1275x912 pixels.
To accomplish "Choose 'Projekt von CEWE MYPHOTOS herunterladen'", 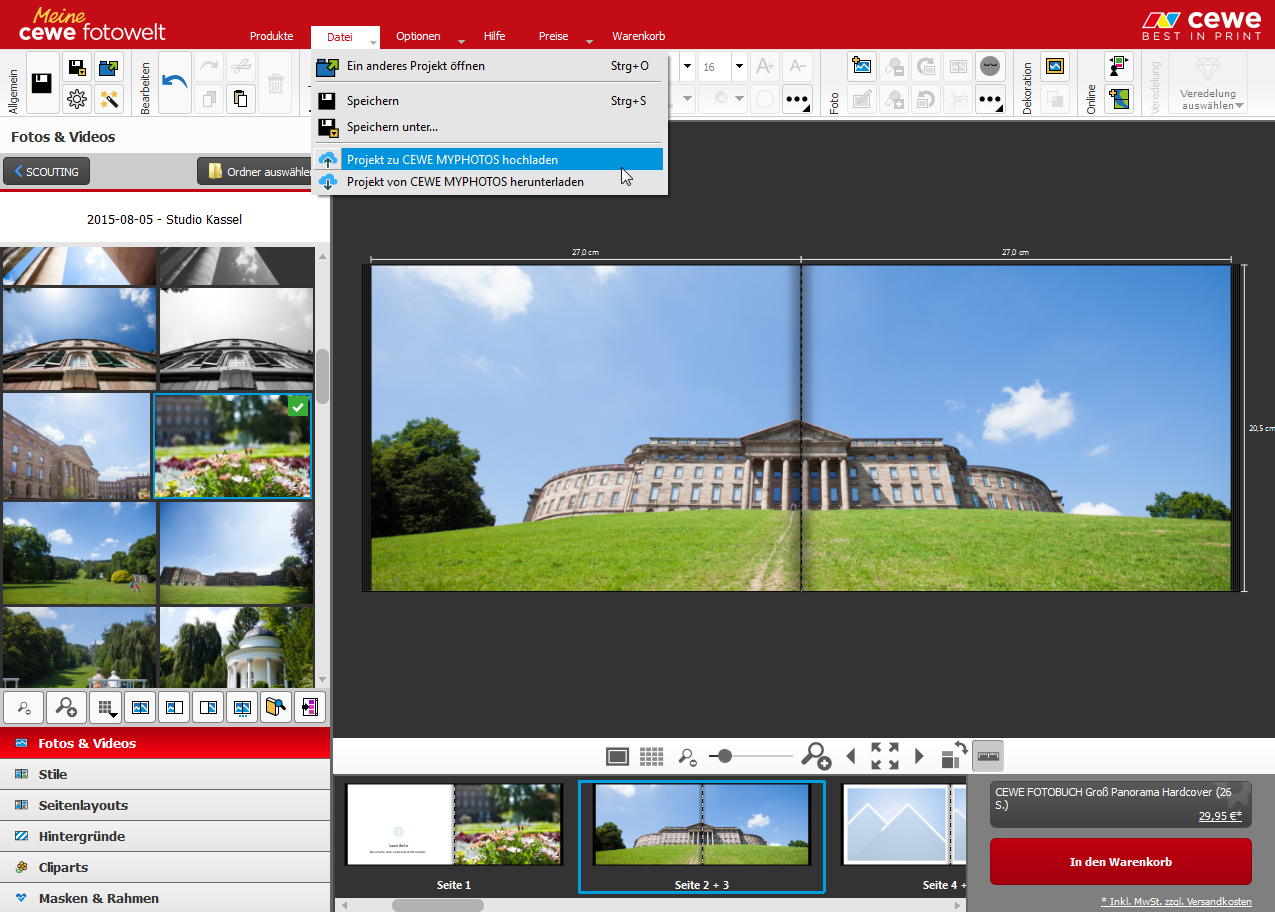I will [x=465, y=182].
